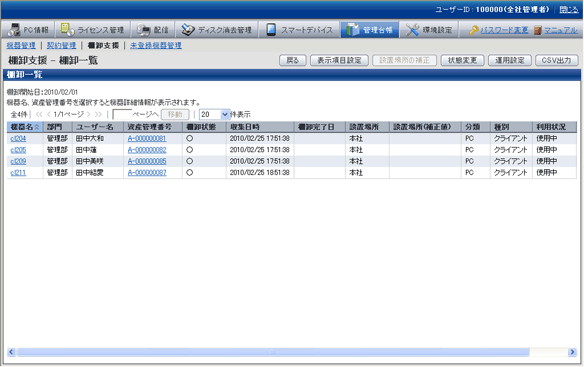Expand the 20件表示 rows dropdown

pos(225,114)
